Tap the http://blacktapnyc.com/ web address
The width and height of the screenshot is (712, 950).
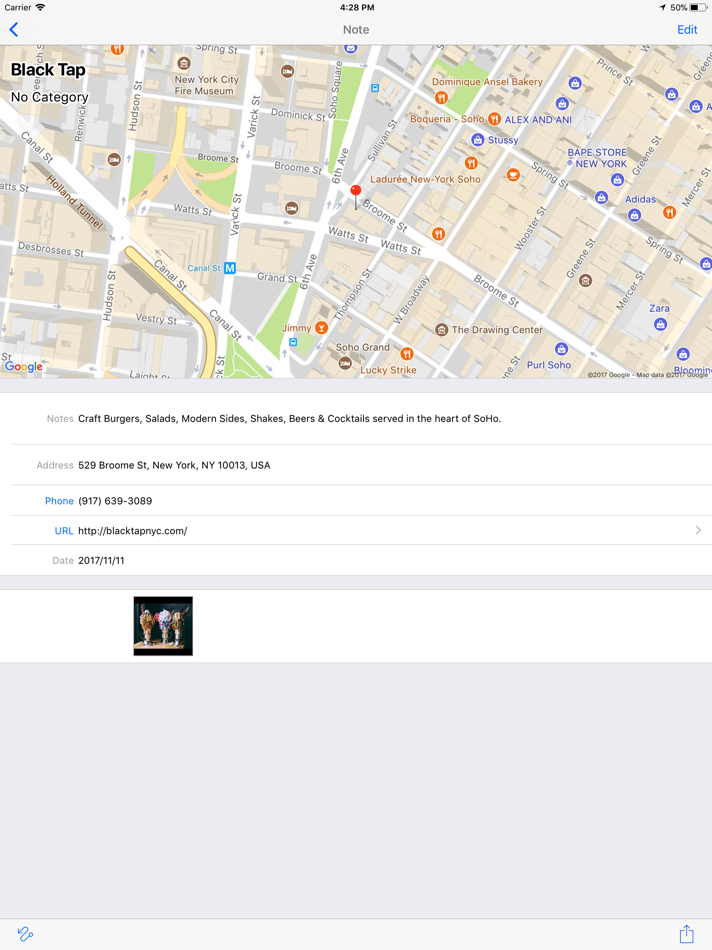click(133, 531)
